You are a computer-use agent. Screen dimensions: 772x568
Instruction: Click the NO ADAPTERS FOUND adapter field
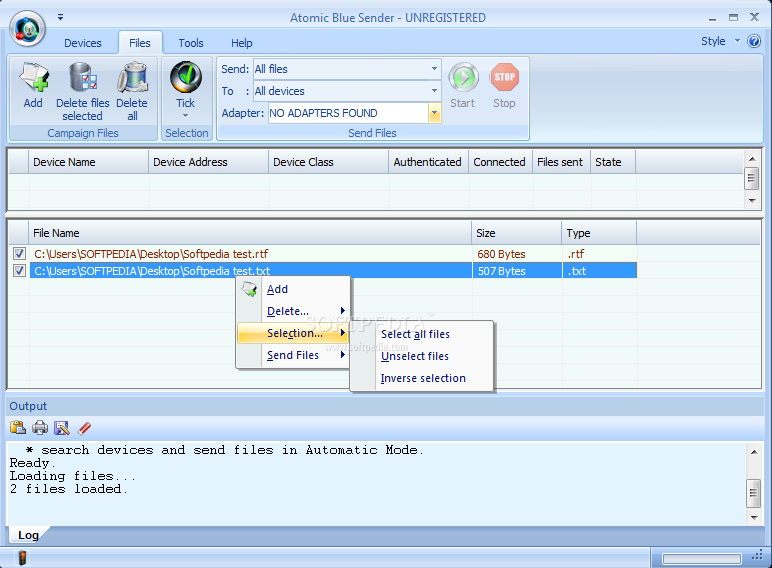point(348,113)
